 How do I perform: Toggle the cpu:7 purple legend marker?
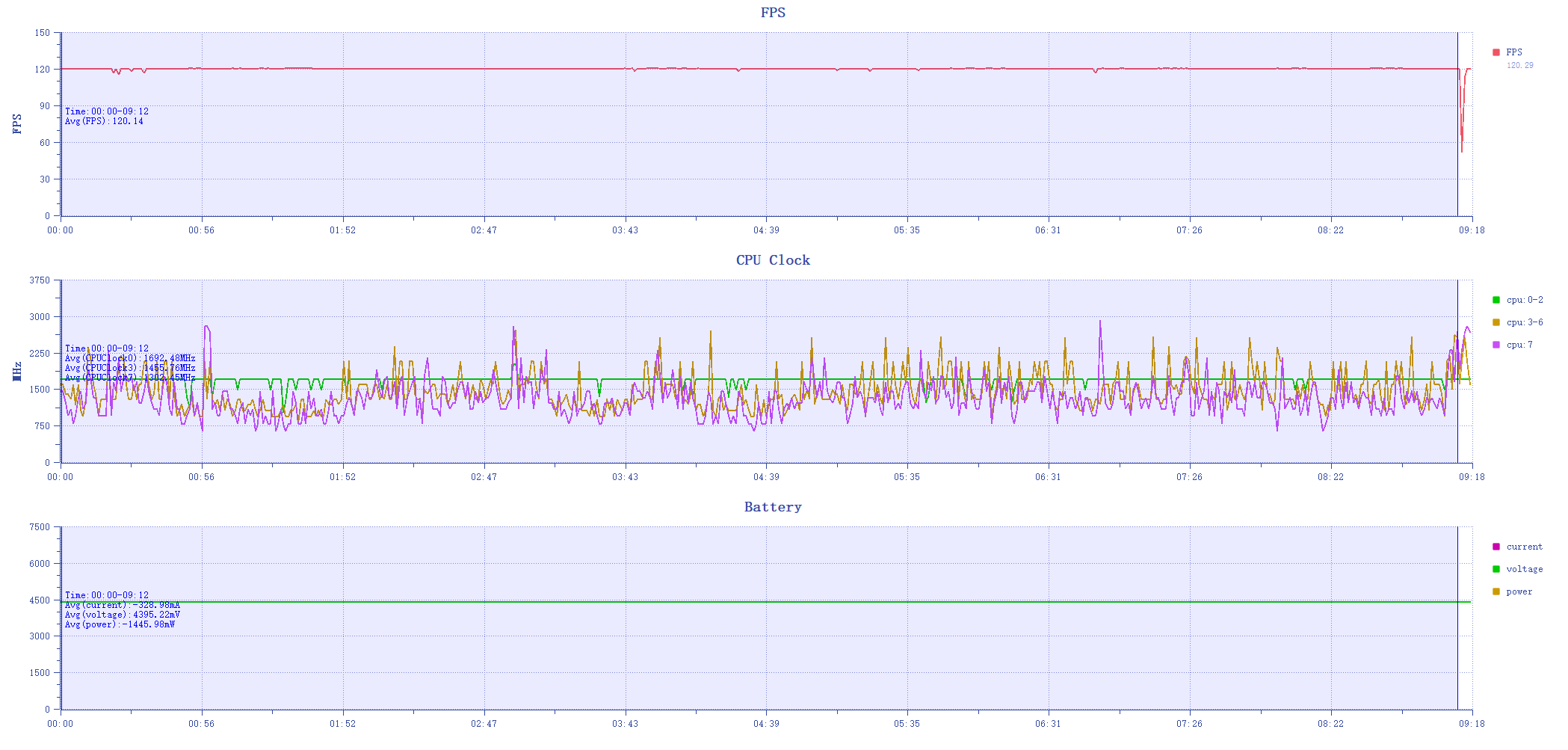[1496, 345]
